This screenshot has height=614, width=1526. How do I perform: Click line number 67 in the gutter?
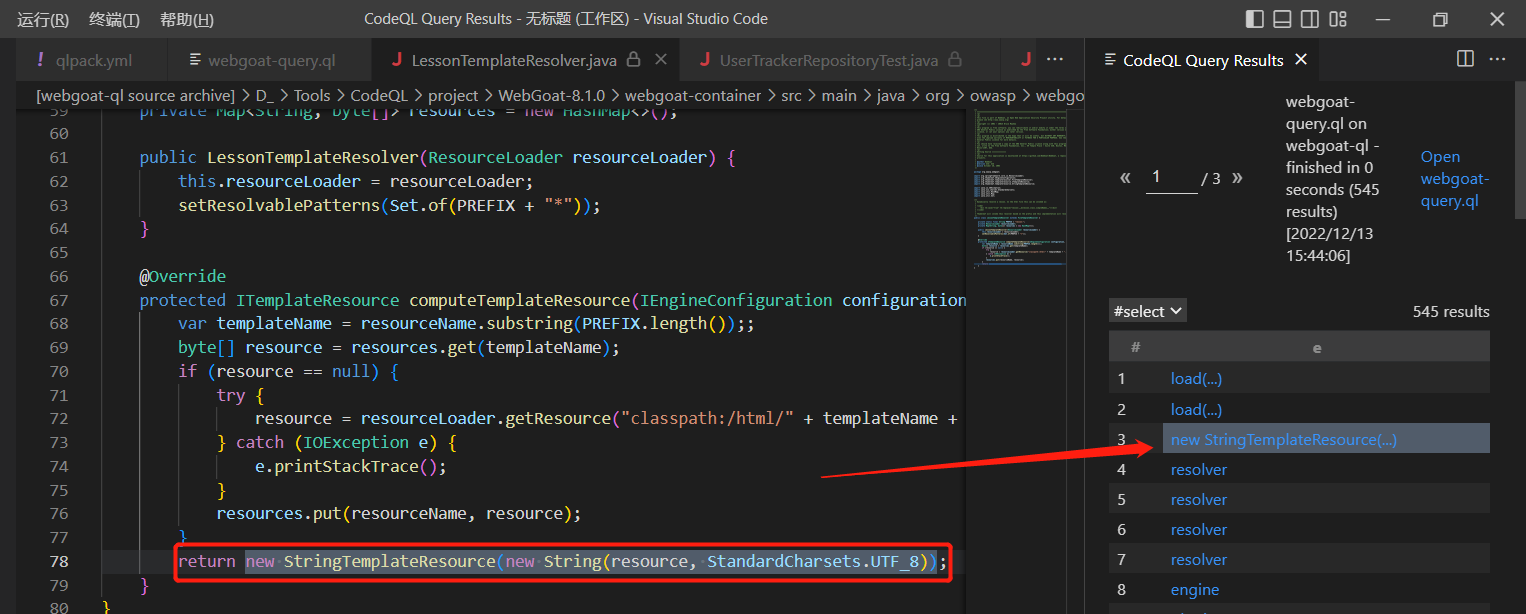pos(59,300)
